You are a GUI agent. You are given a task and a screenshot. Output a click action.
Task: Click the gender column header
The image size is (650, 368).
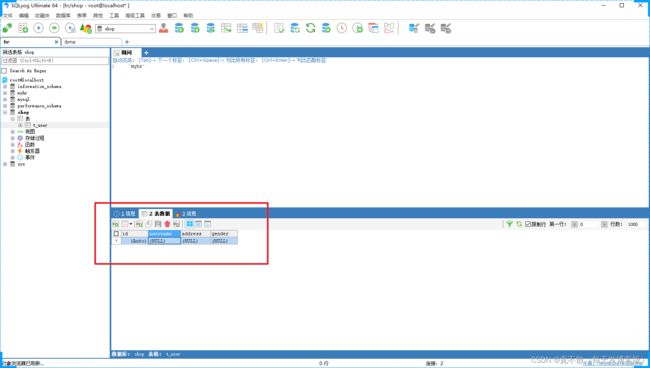point(224,234)
